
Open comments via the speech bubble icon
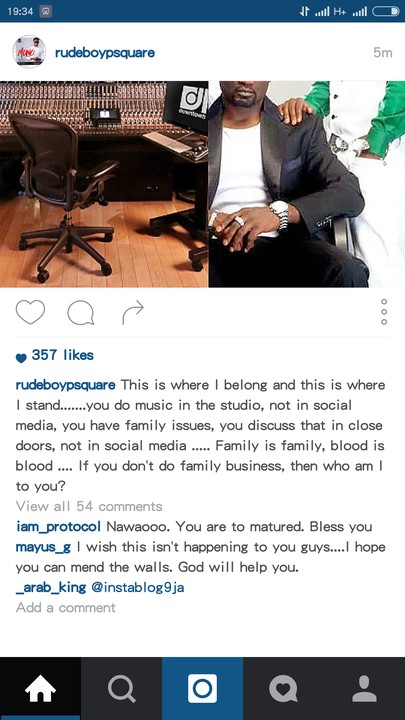tap(81, 314)
